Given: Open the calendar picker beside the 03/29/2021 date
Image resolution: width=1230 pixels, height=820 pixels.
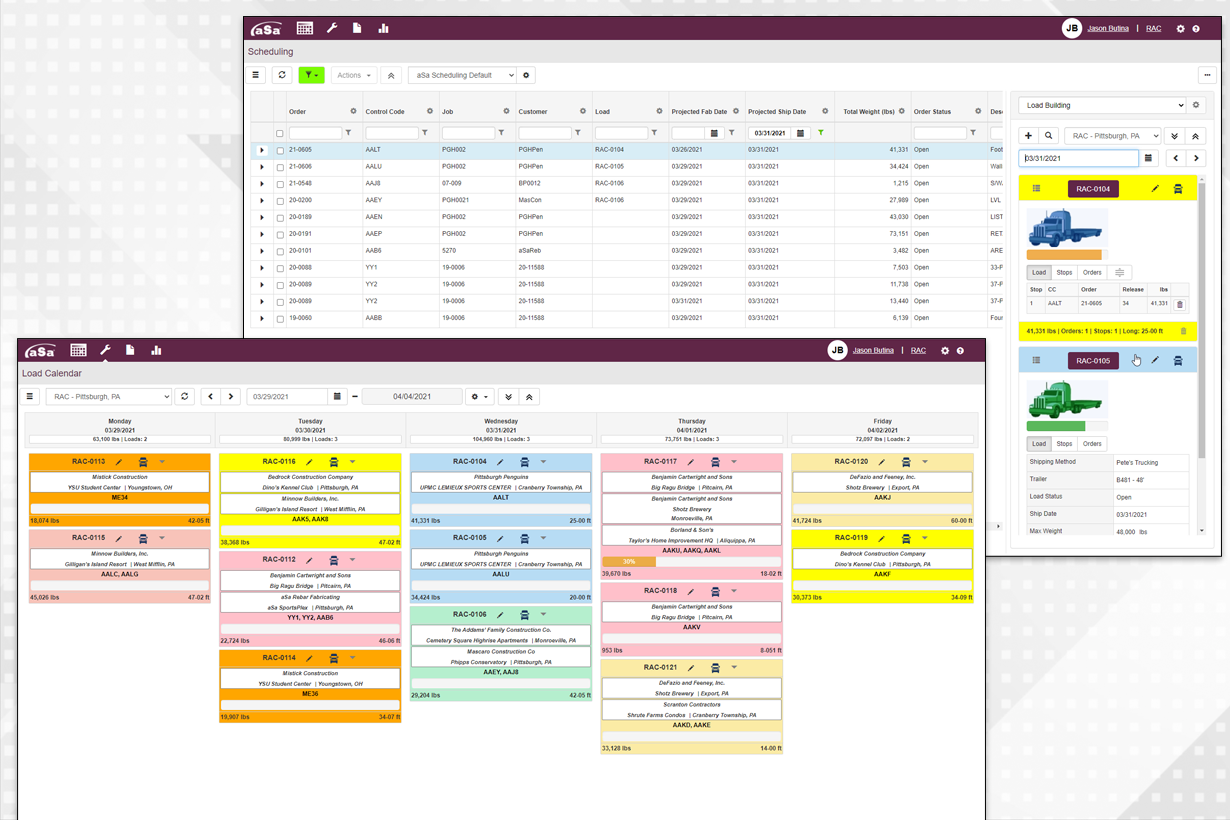Looking at the screenshot, I should [338, 397].
